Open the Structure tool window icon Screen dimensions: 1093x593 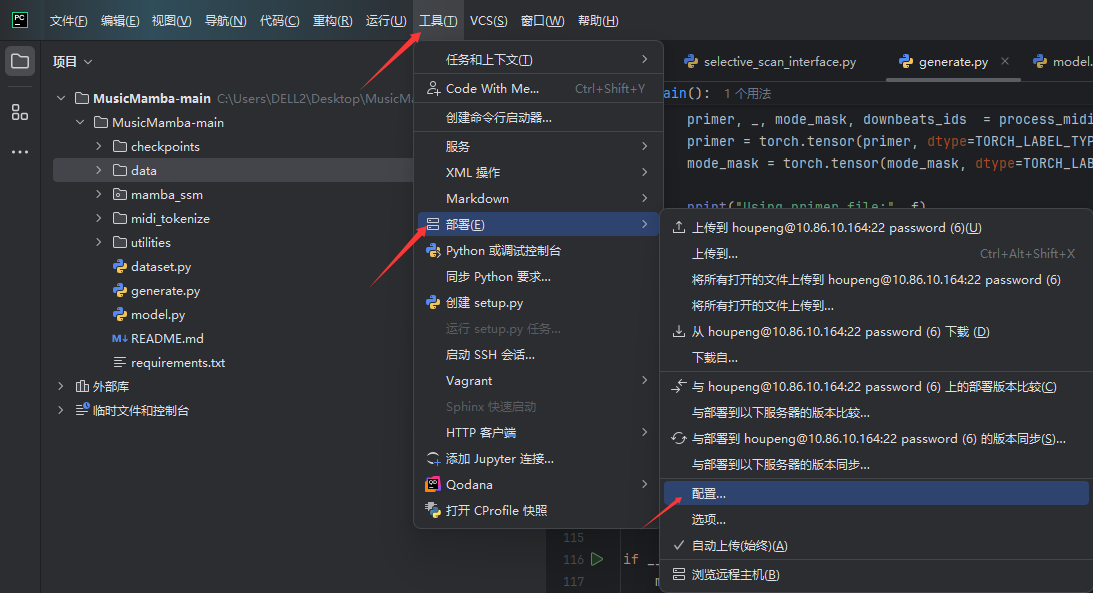20,112
